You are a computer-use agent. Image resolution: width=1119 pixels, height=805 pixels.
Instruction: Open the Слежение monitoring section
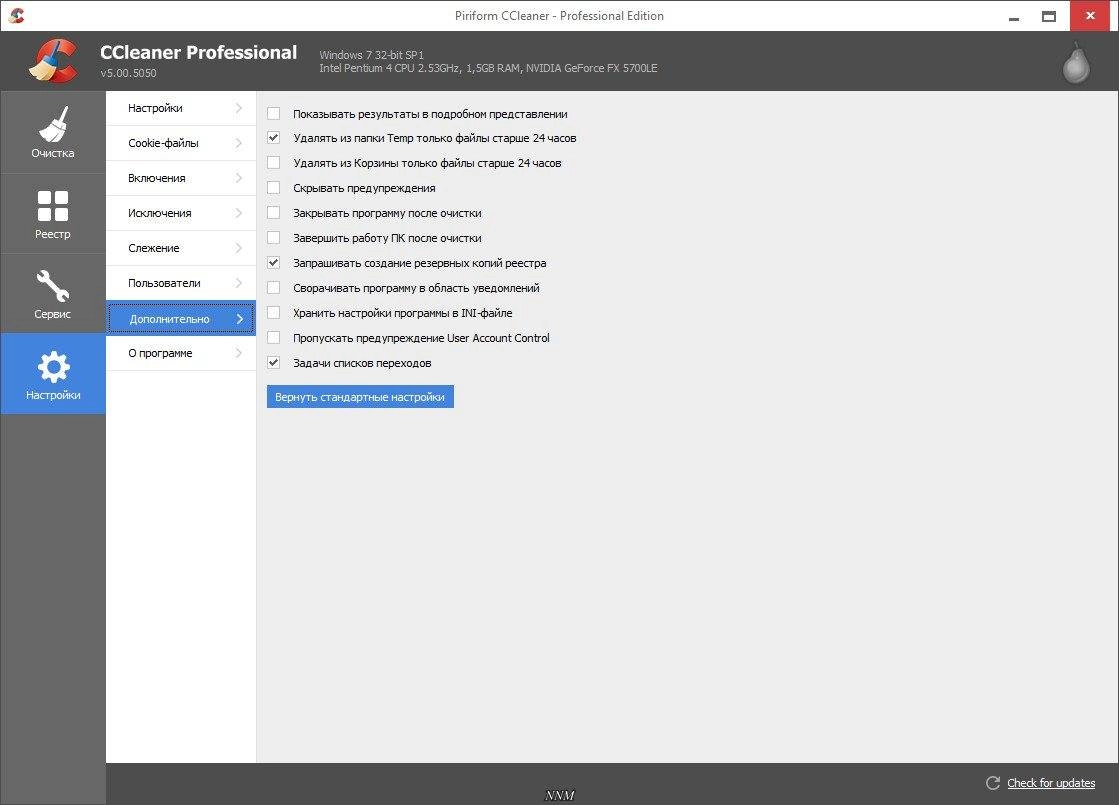click(x=181, y=248)
